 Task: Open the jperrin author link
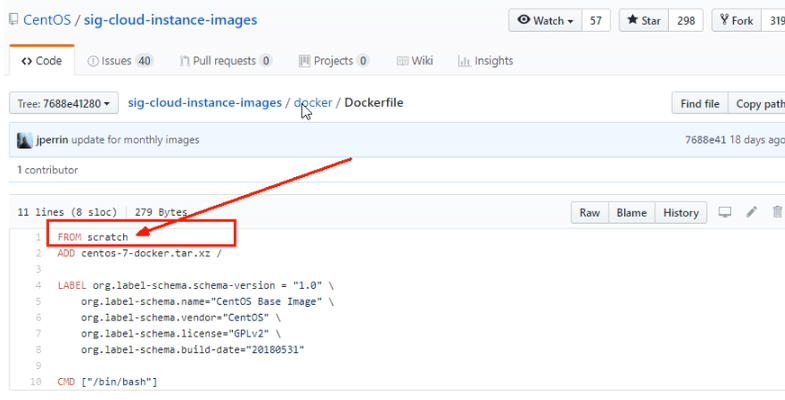click(52, 140)
